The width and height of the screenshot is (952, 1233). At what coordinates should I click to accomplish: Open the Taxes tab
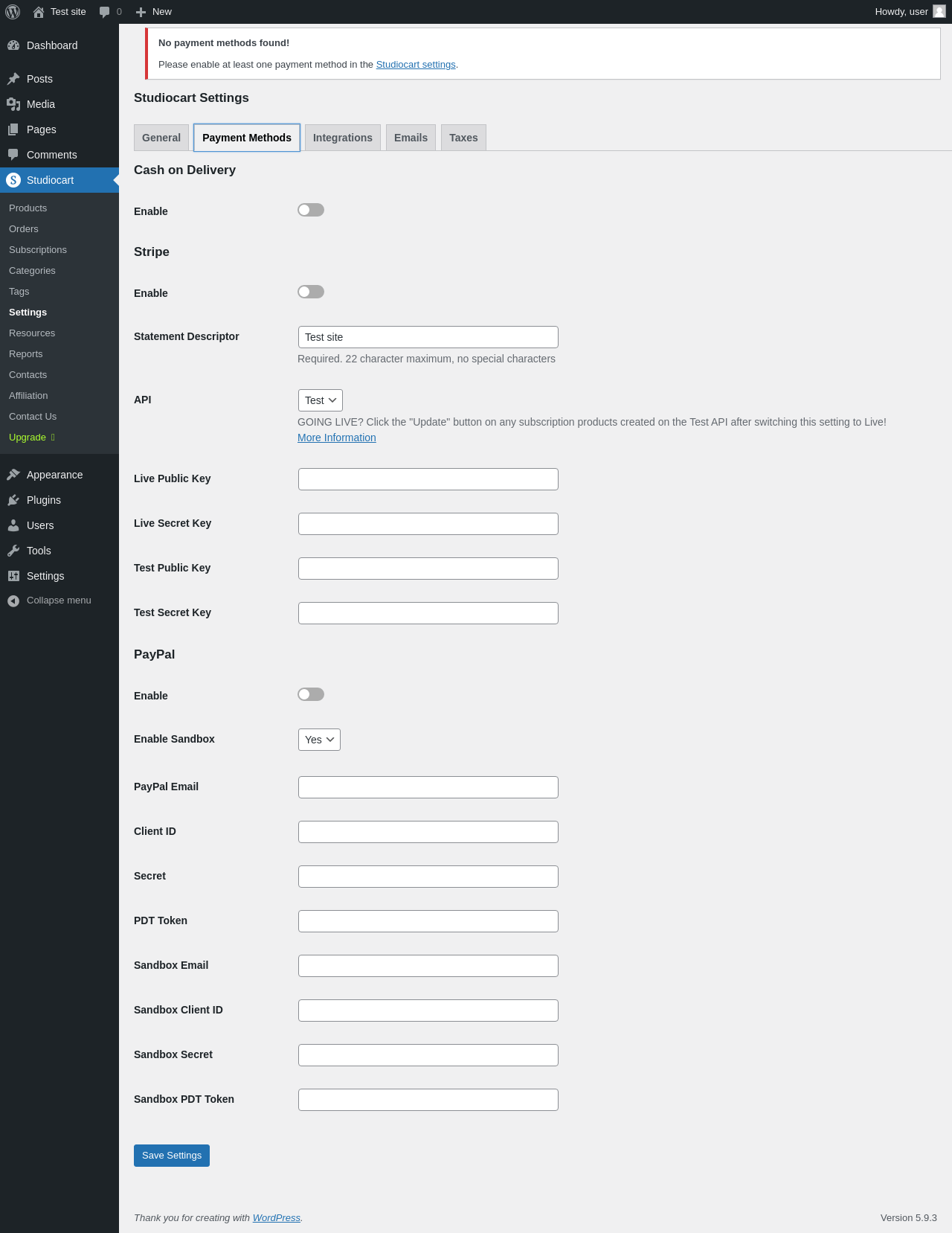click(x=463, y=138)
